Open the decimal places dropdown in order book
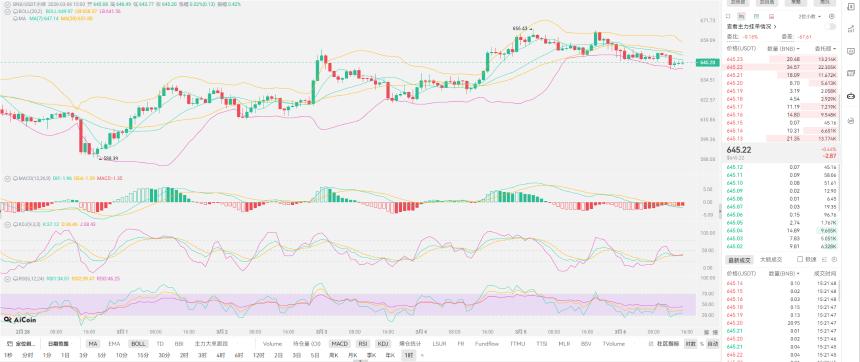This screenshot has width=860, height=362. [x=810, y=16]
